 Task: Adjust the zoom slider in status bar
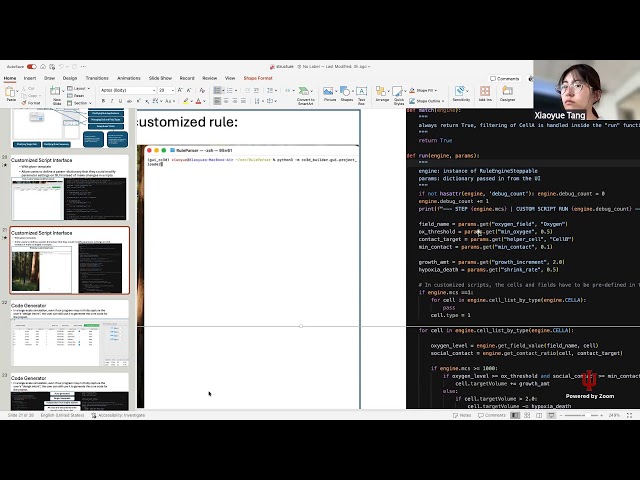pyautogui.click(x=575, y=415)
